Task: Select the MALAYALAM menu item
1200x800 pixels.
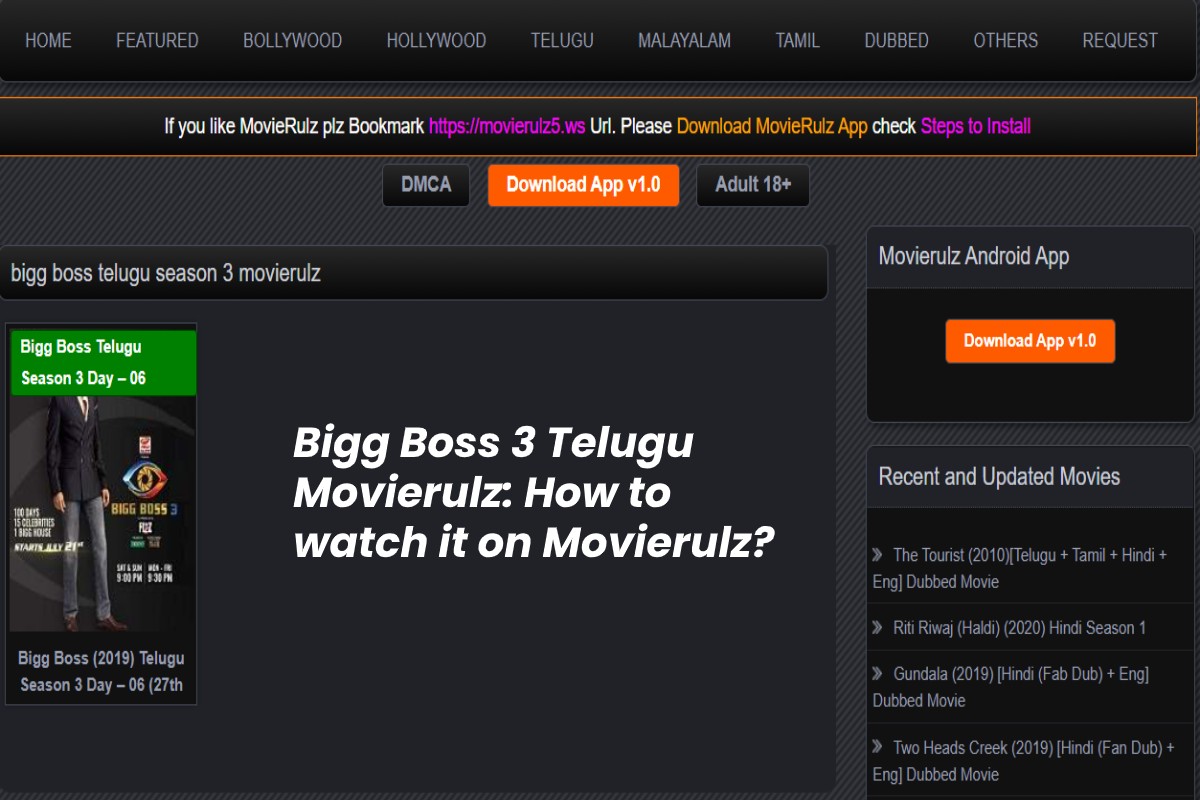Action: [684, 41]
